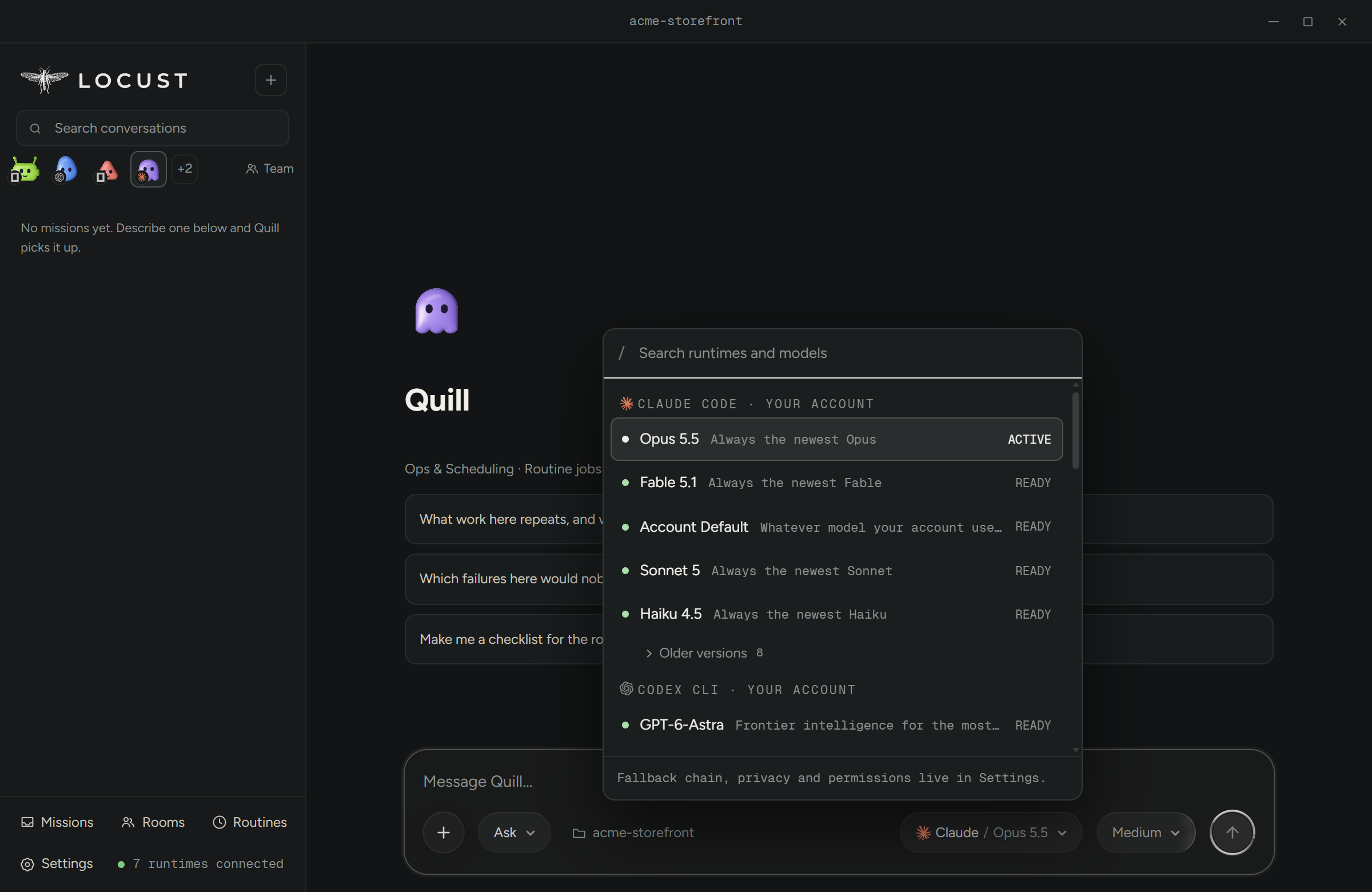Click the large Quill ghost avatar
The height and width of the screenshot is (892, 1372).
436,311
